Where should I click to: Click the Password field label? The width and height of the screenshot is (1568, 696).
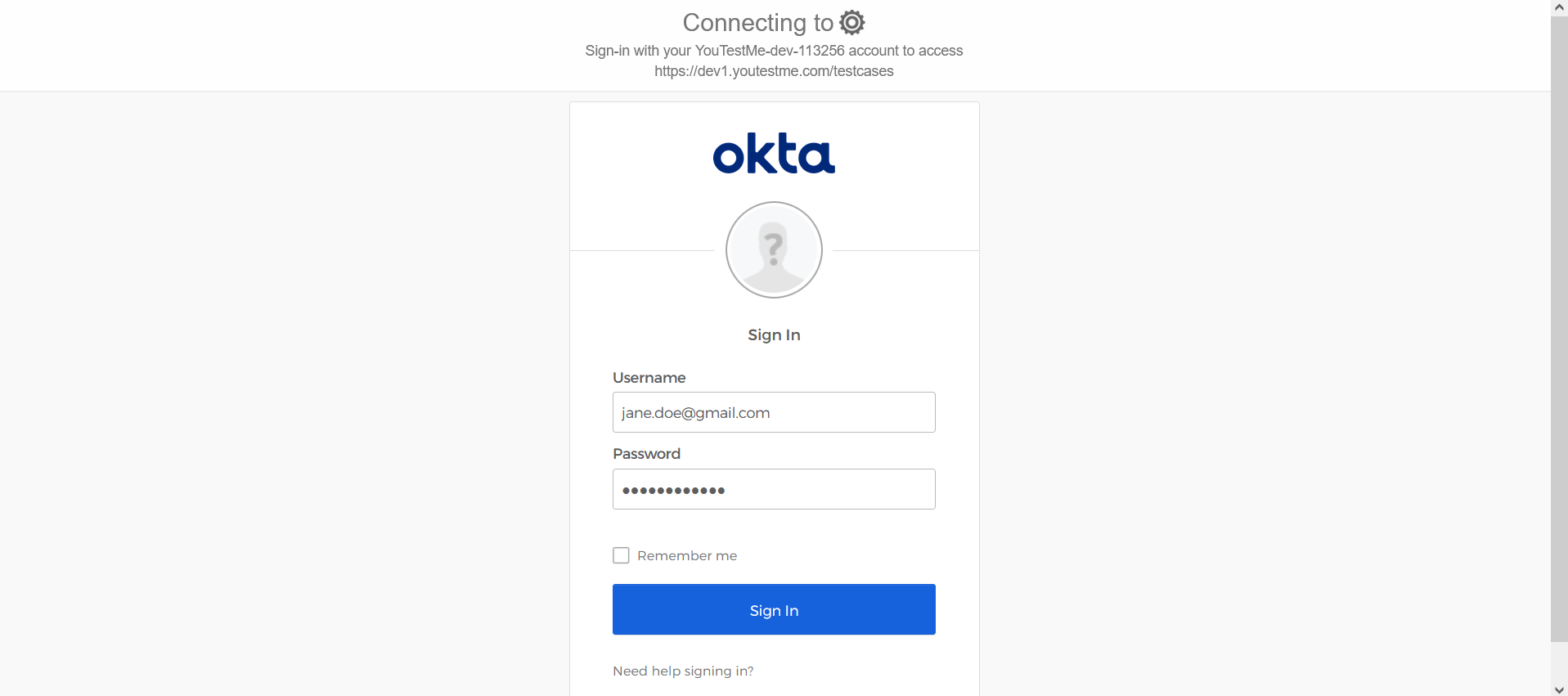646,454
